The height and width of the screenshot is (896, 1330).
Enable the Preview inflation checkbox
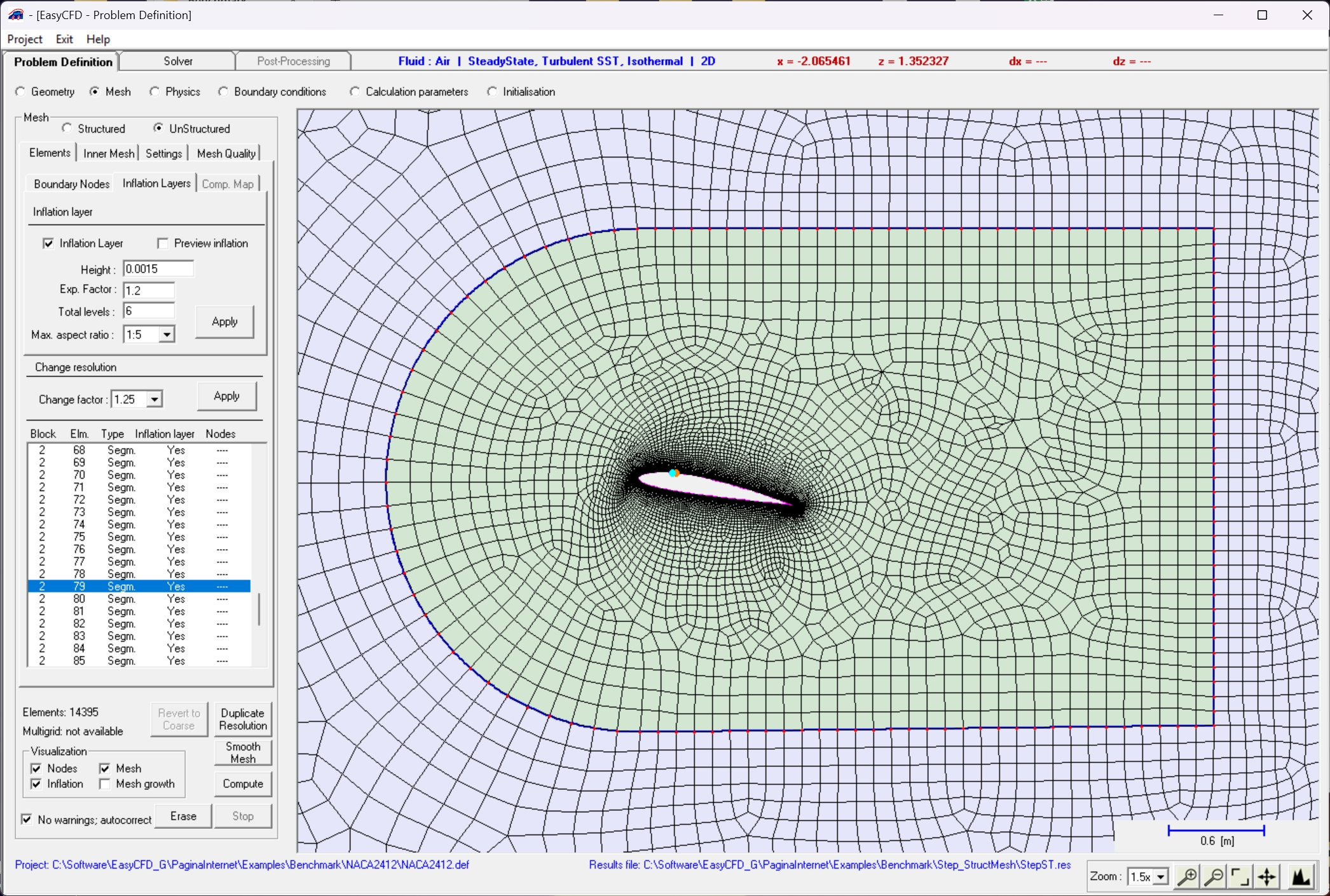point(163,243)
